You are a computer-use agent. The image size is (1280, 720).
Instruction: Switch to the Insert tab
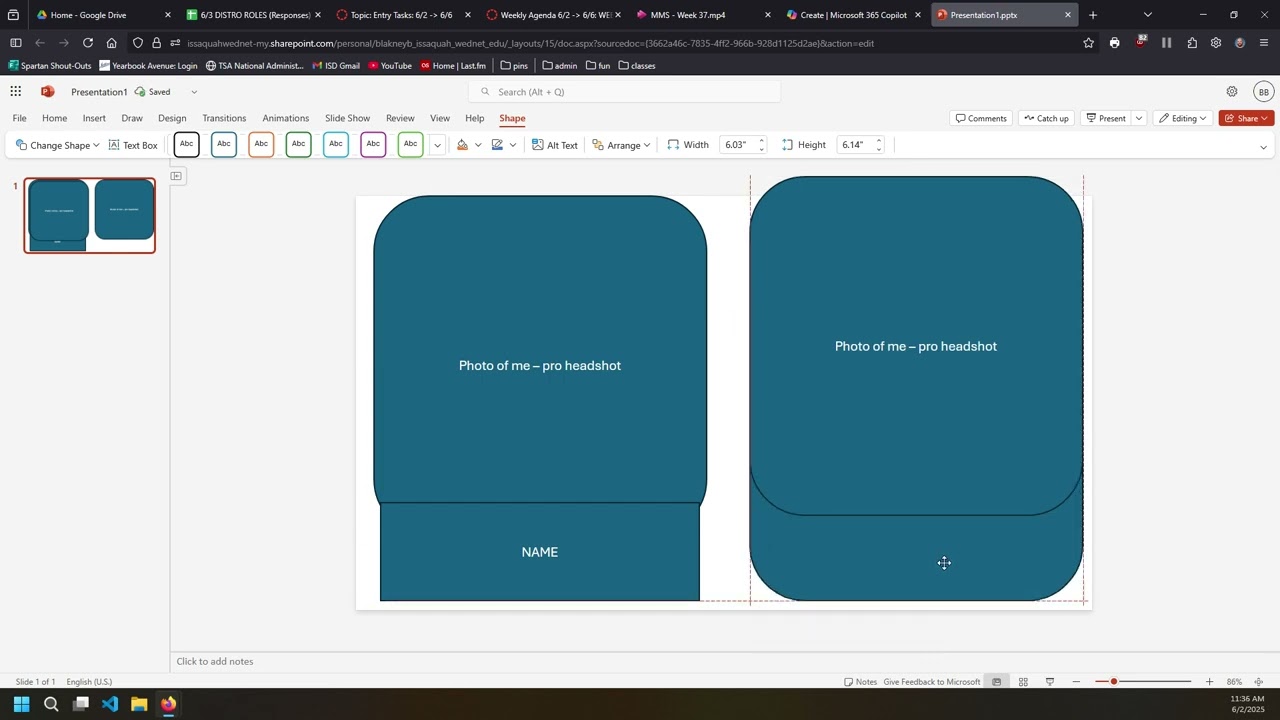click(x=94, y=118)
